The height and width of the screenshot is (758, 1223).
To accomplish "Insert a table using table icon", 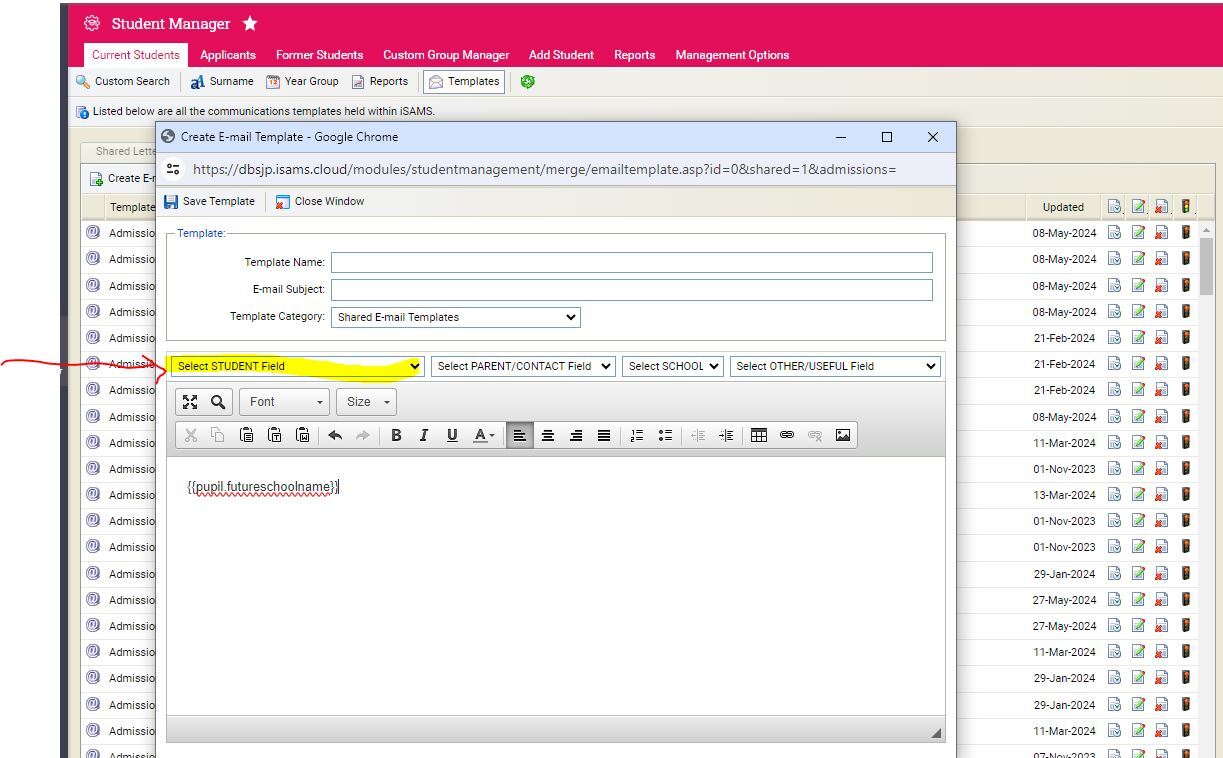I will [759, 435].
